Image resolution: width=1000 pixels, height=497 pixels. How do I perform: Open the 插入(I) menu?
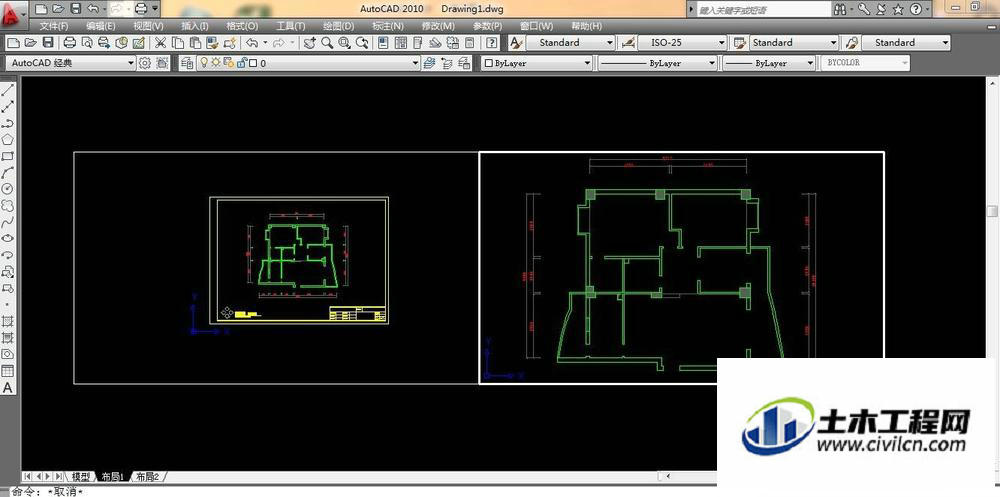point(195,26)
